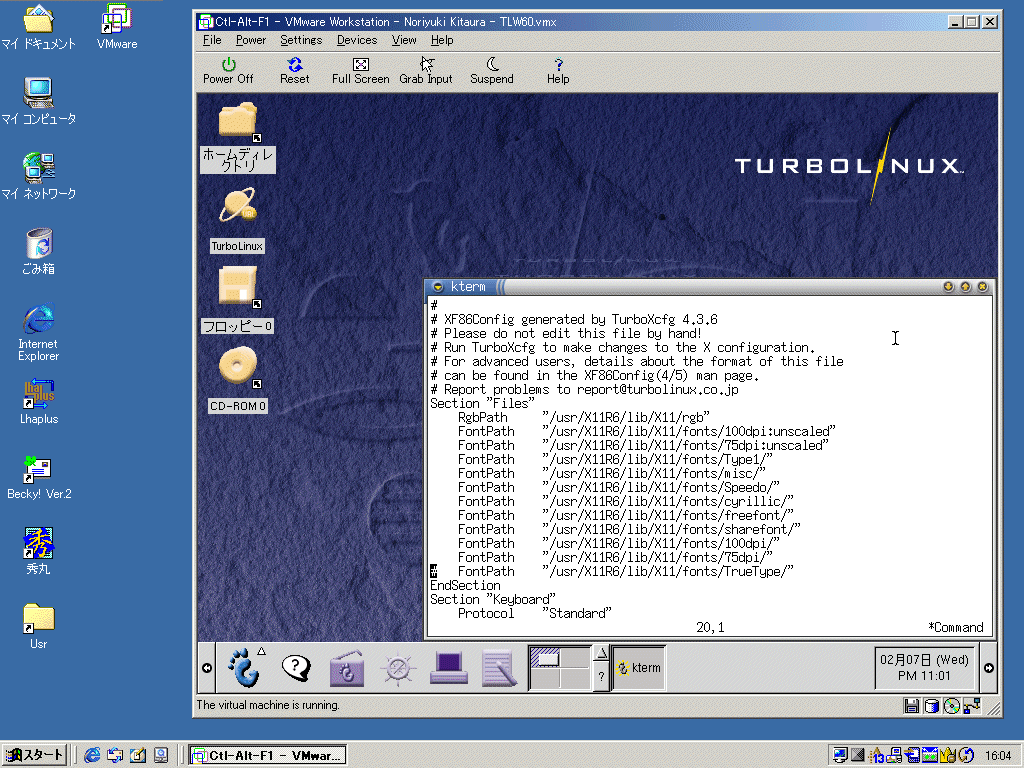Open the Settings menu
Viewport: 1024px width, 768px height.
(301, 40)
